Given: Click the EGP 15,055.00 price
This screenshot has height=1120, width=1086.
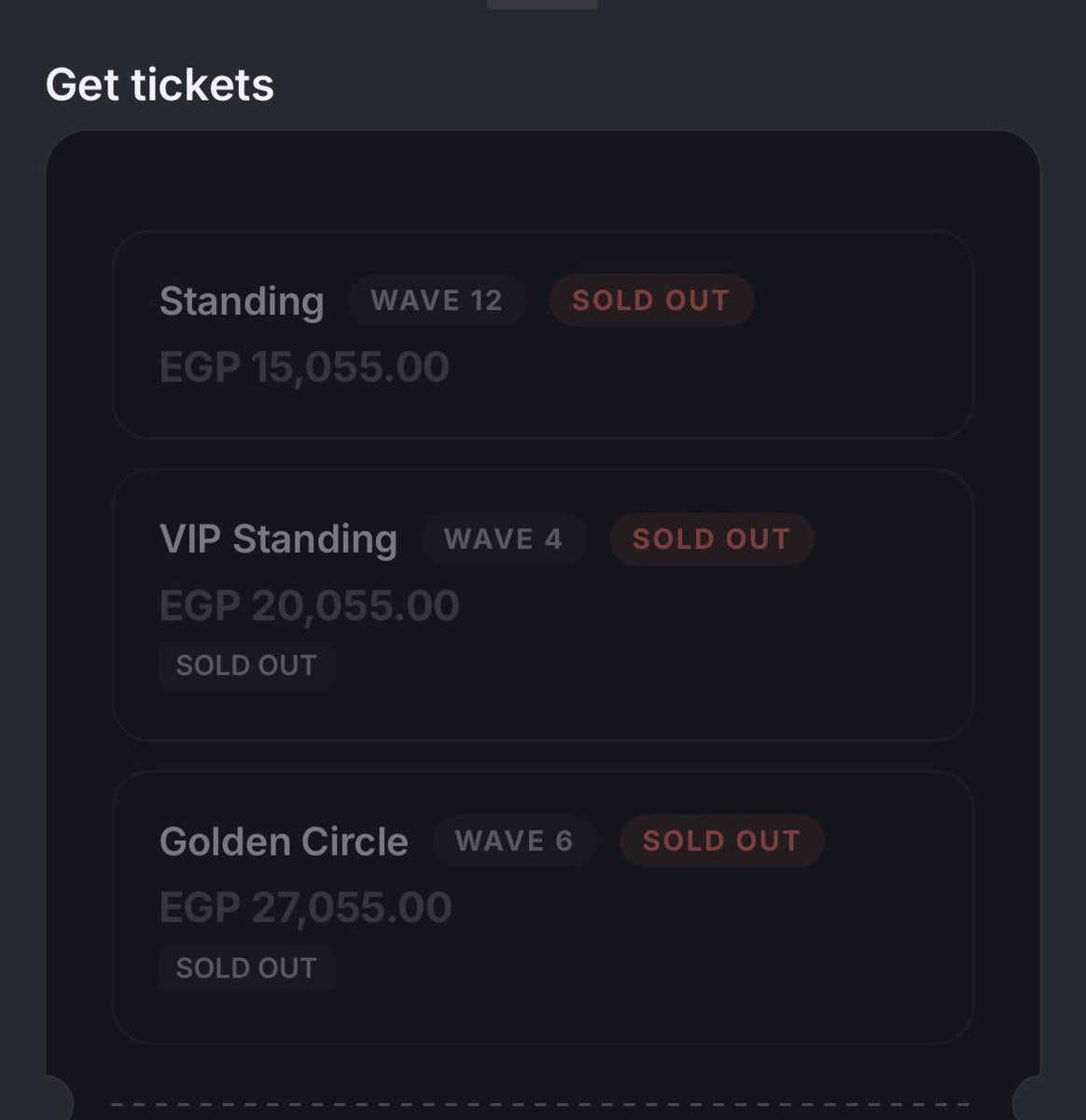Looking at the screenshot, I should click(304, 367).
